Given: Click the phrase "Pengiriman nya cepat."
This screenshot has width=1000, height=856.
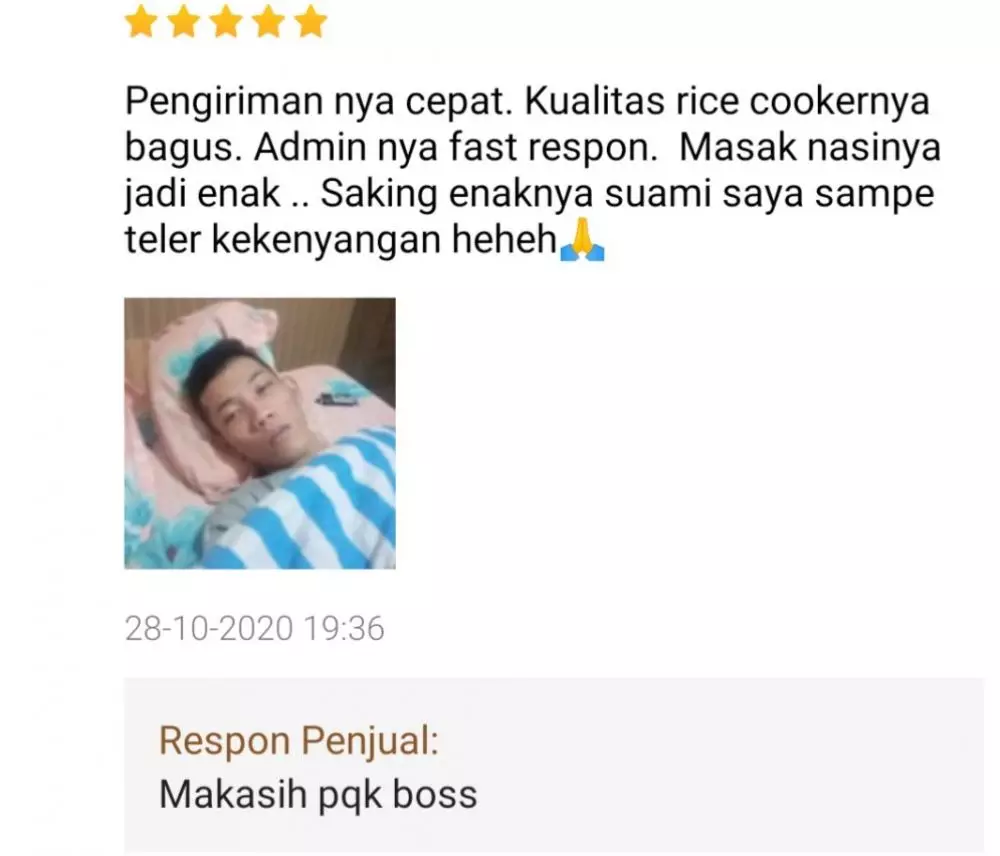Looking at the screenshot, I should point(319,102).
